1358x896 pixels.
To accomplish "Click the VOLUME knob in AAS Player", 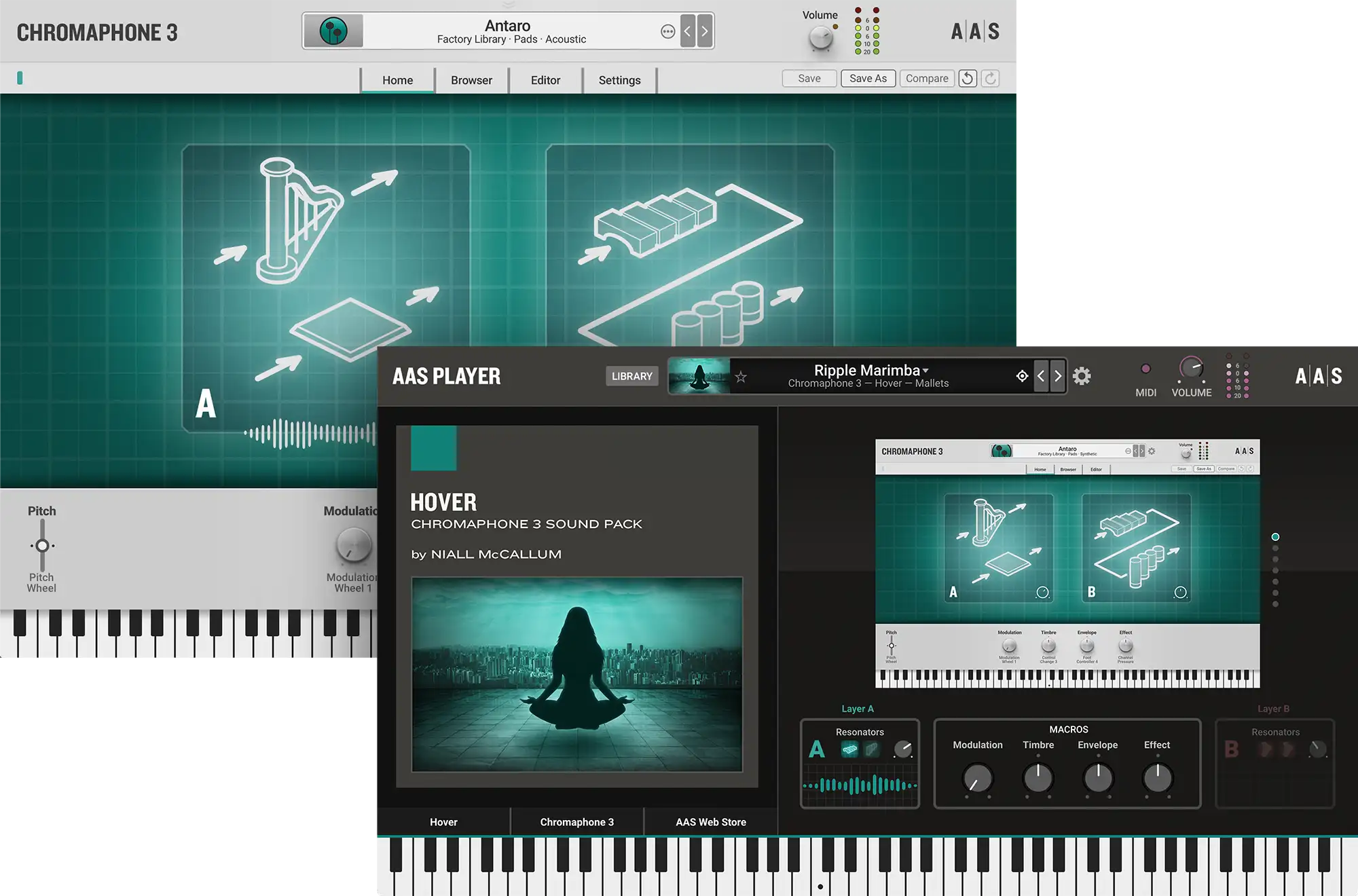I will (1191, 369).
